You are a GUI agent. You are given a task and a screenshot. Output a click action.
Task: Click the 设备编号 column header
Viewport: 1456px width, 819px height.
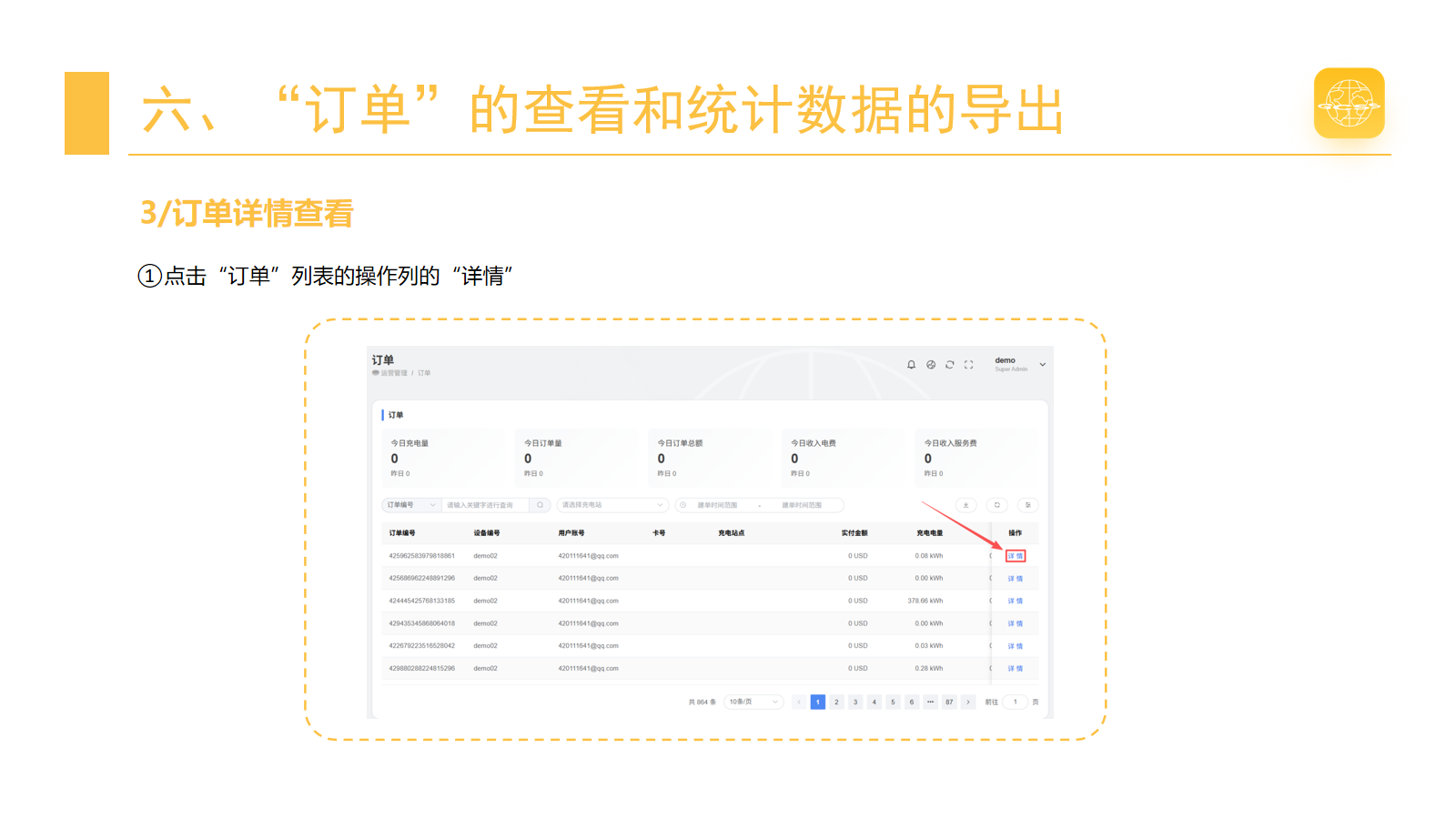(487, 533)
